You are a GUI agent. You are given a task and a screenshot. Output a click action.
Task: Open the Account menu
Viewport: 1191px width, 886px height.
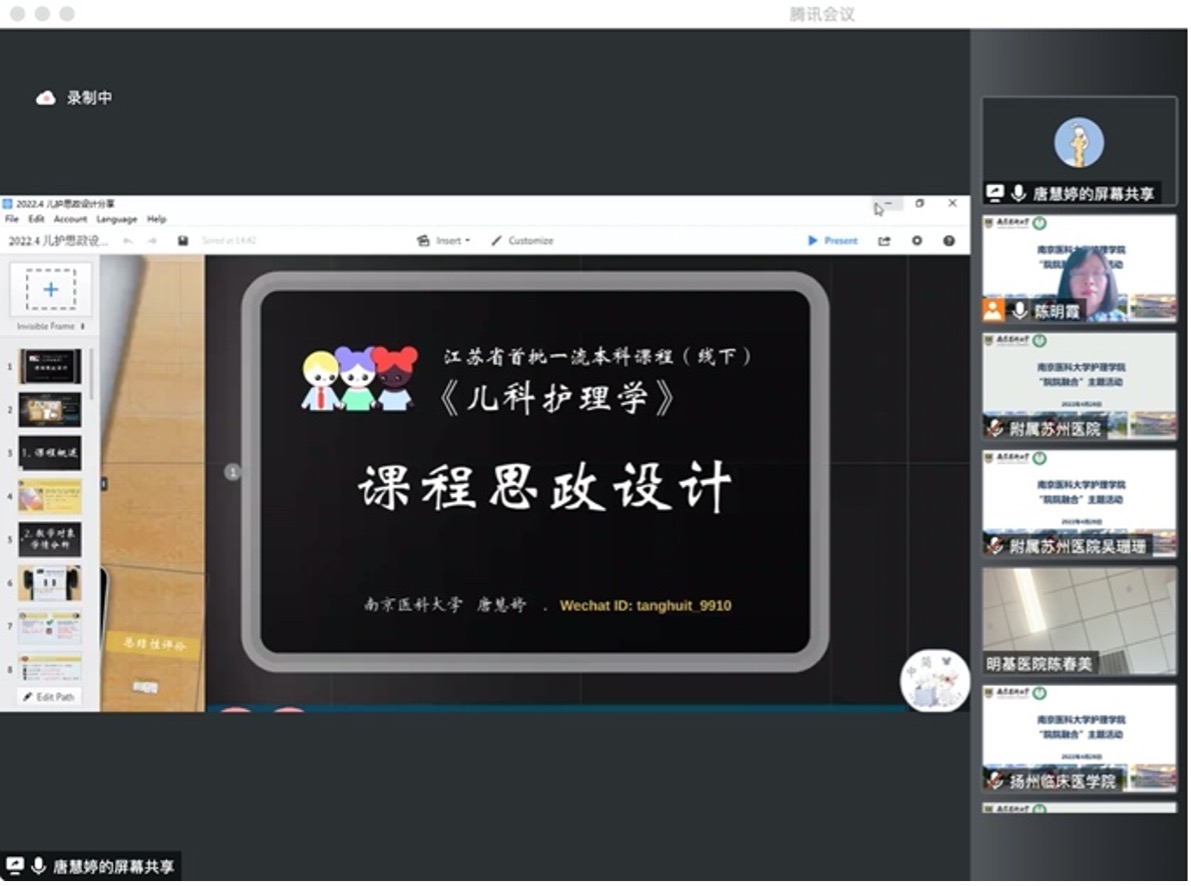pyautogui.click(x=70, y=219)
